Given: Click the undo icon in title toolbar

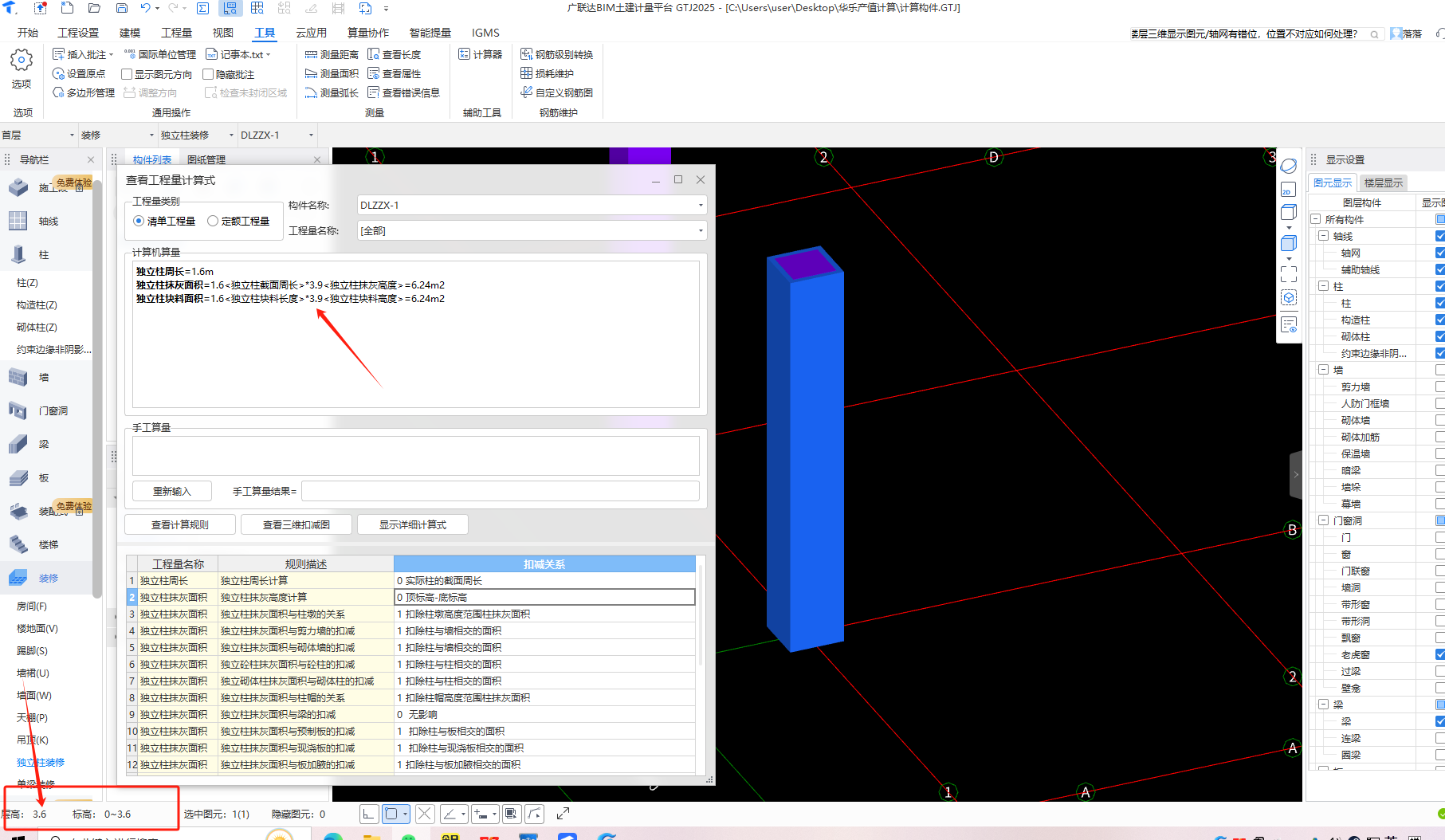Looking at the screenshot, I should click(145, 8).
